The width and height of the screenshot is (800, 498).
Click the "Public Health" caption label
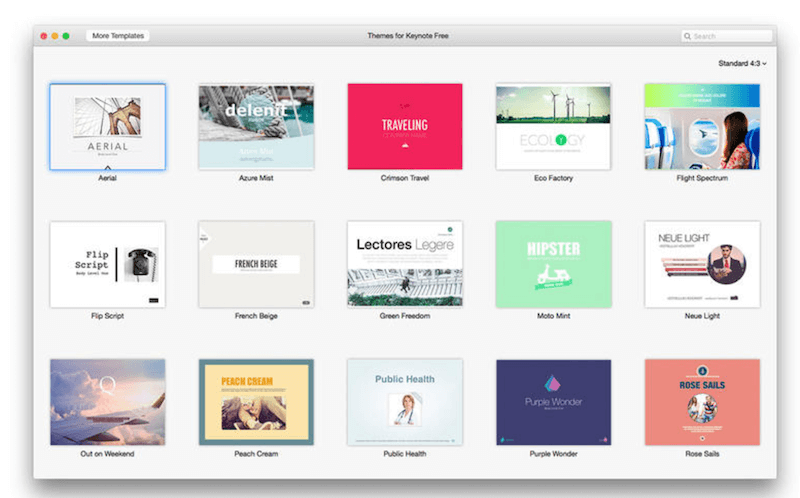[405, 454]
